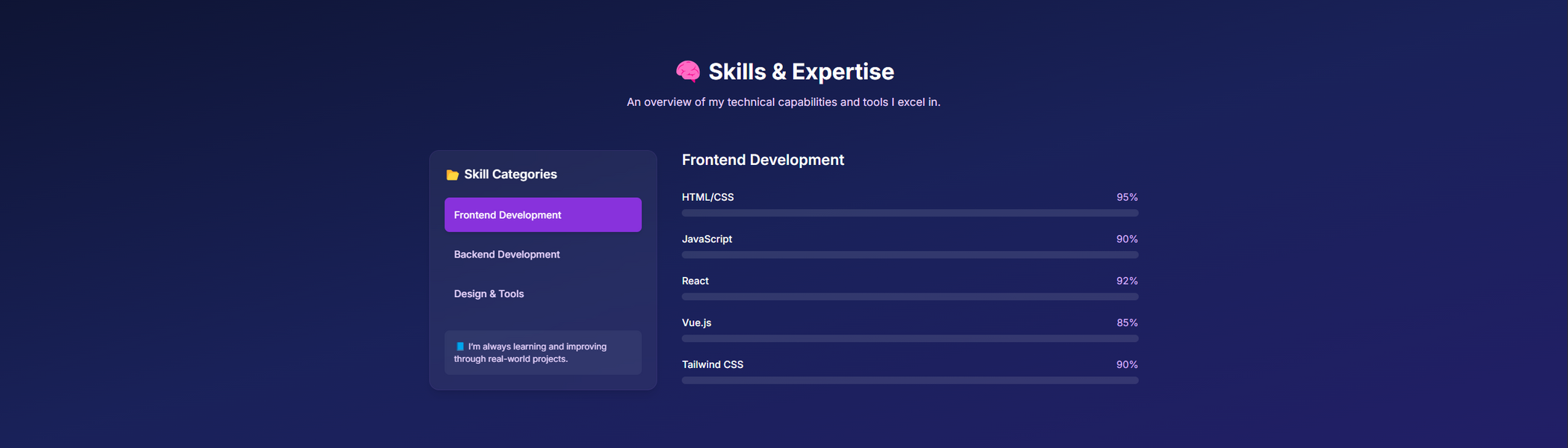Click the folder icon next to Skill Categories

click(x=452, y=175)
